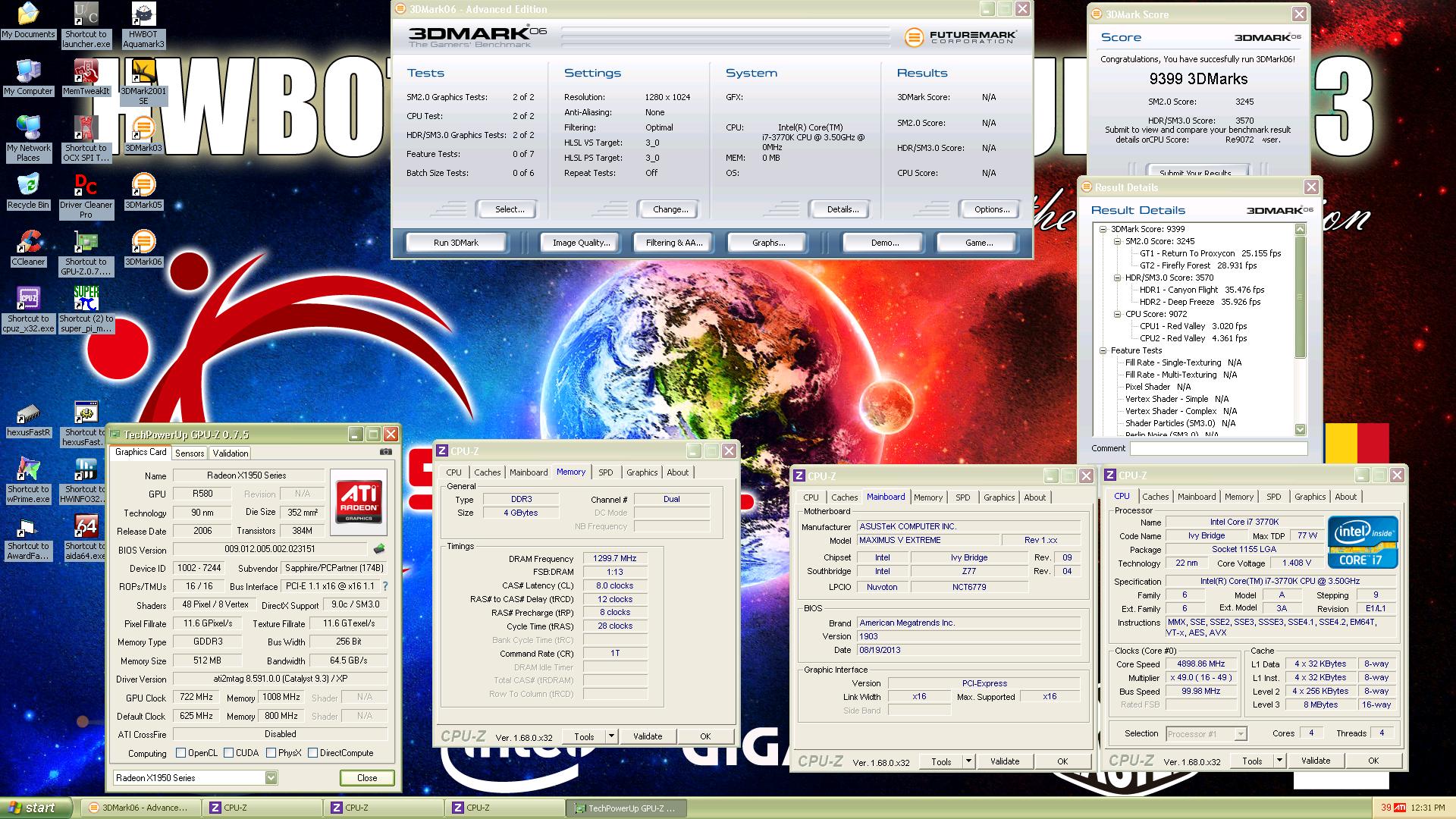Click the Comment input field
The image size is (1456, 819).
(1219, 448)
